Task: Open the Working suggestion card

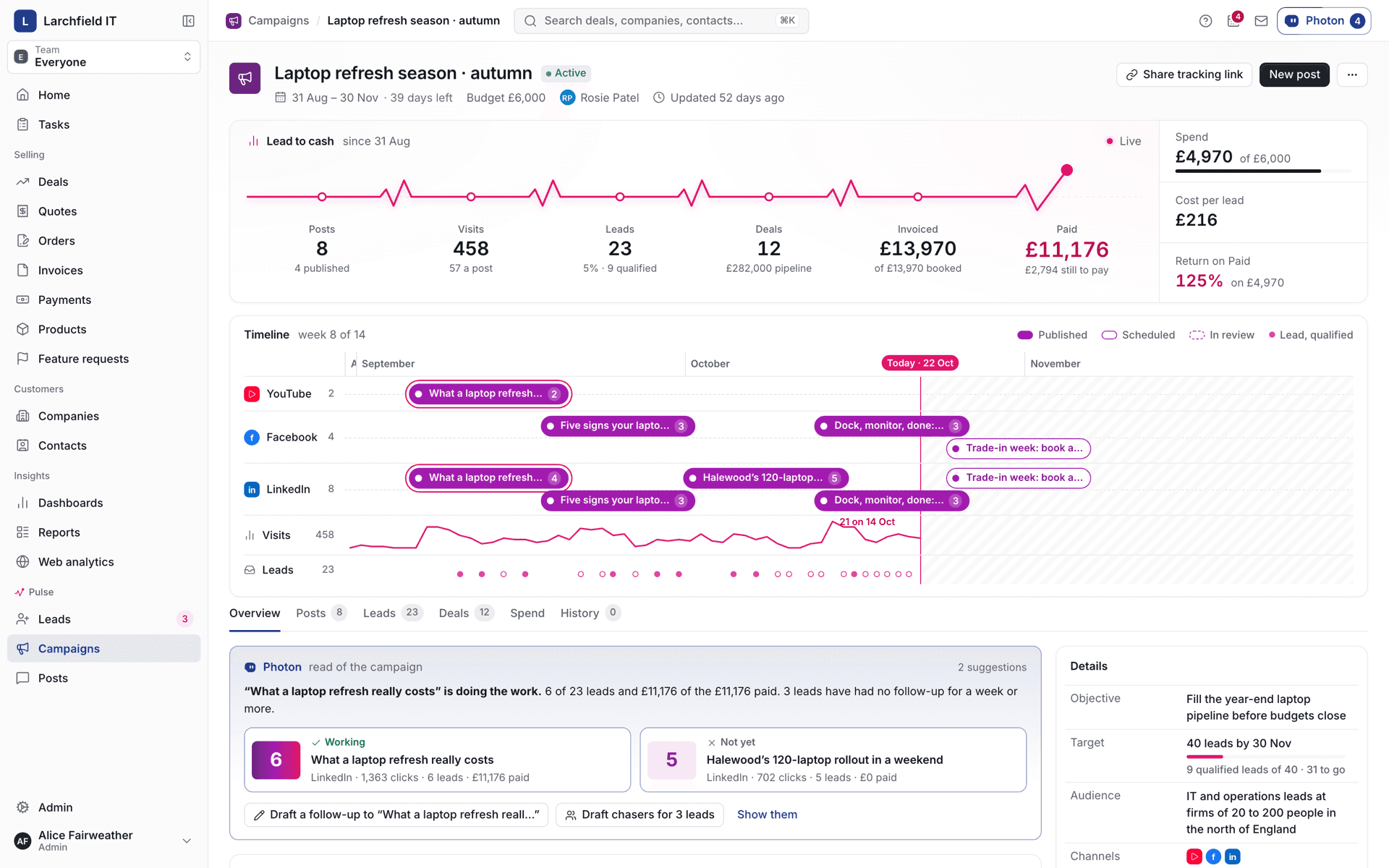Action: tap(437, 760)
